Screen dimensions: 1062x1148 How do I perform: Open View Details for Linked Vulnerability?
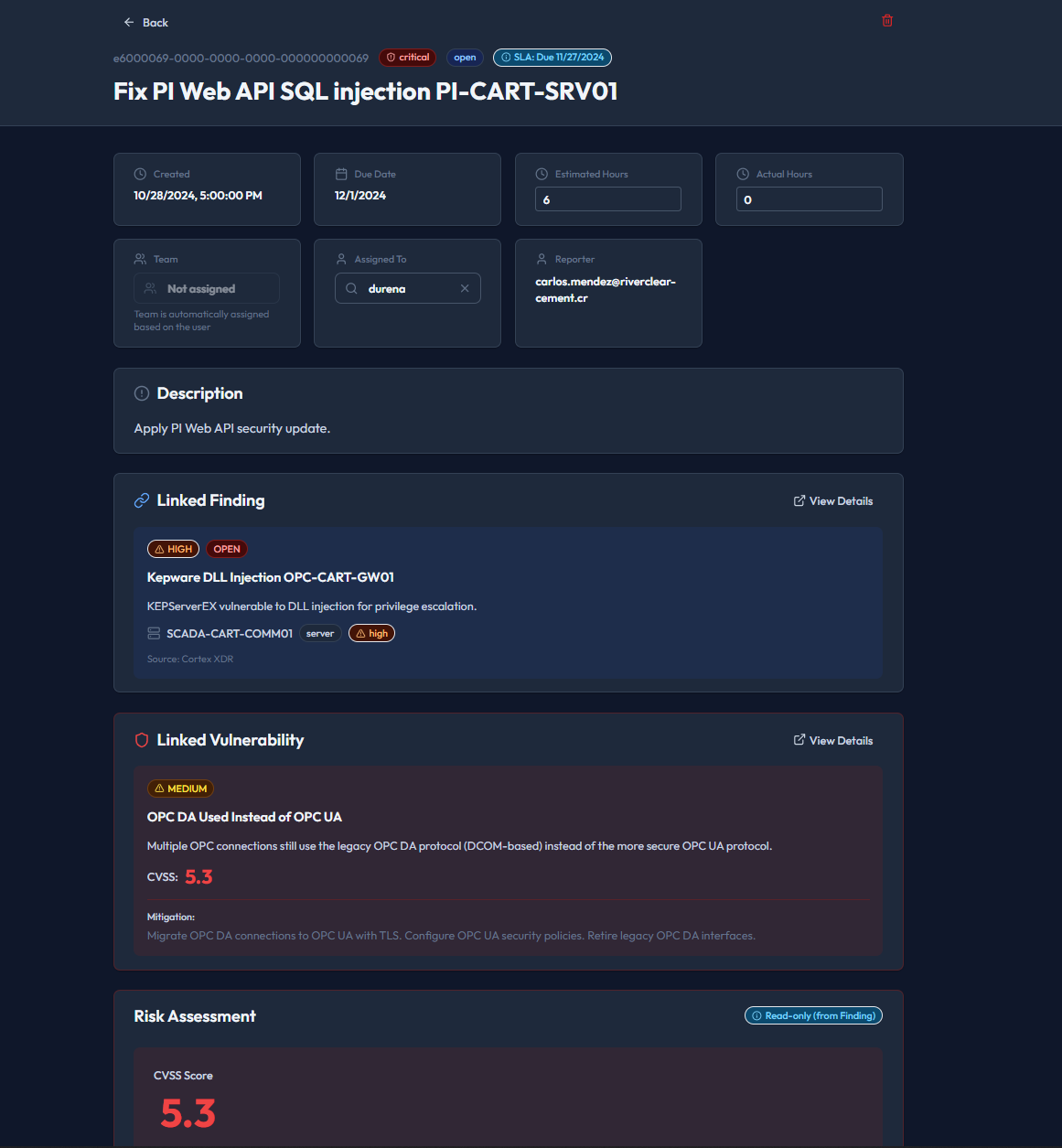[832, 741]
